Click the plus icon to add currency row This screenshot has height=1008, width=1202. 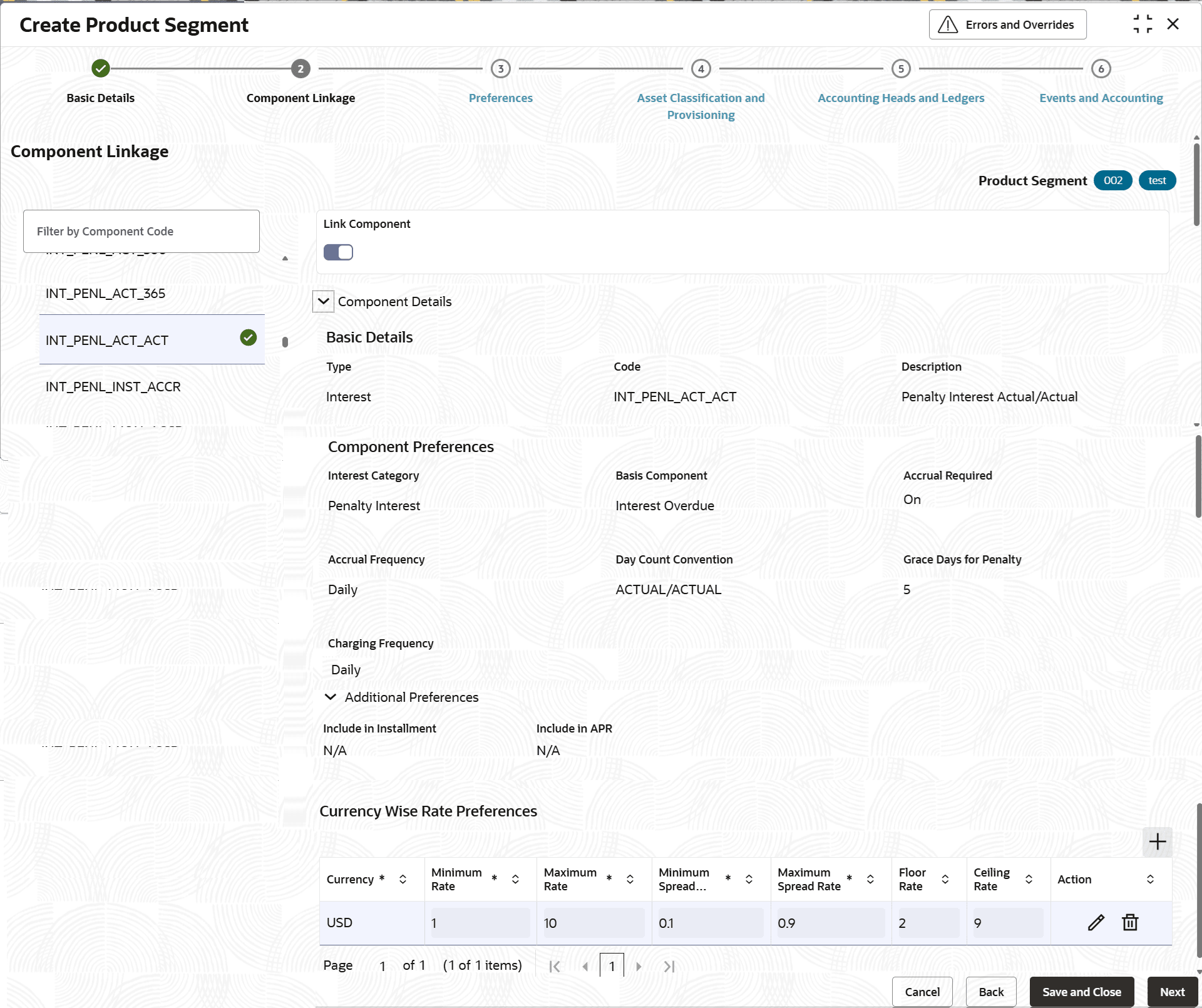click(x=1157, y=841)
